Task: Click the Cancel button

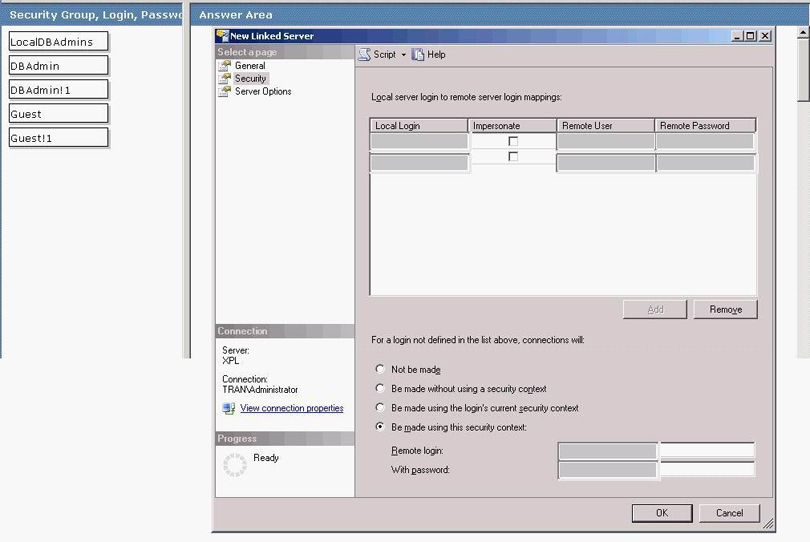Action: (729, 513)
